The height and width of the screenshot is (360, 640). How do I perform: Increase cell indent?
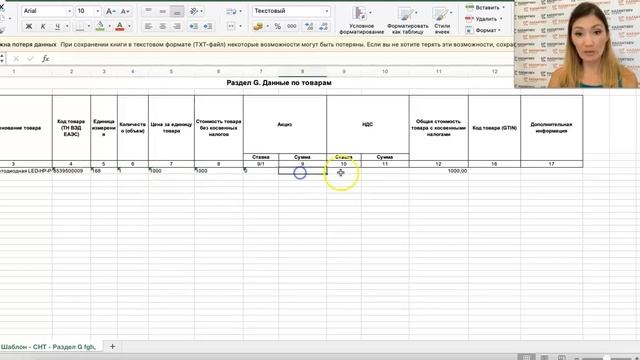tap(208, 27)
